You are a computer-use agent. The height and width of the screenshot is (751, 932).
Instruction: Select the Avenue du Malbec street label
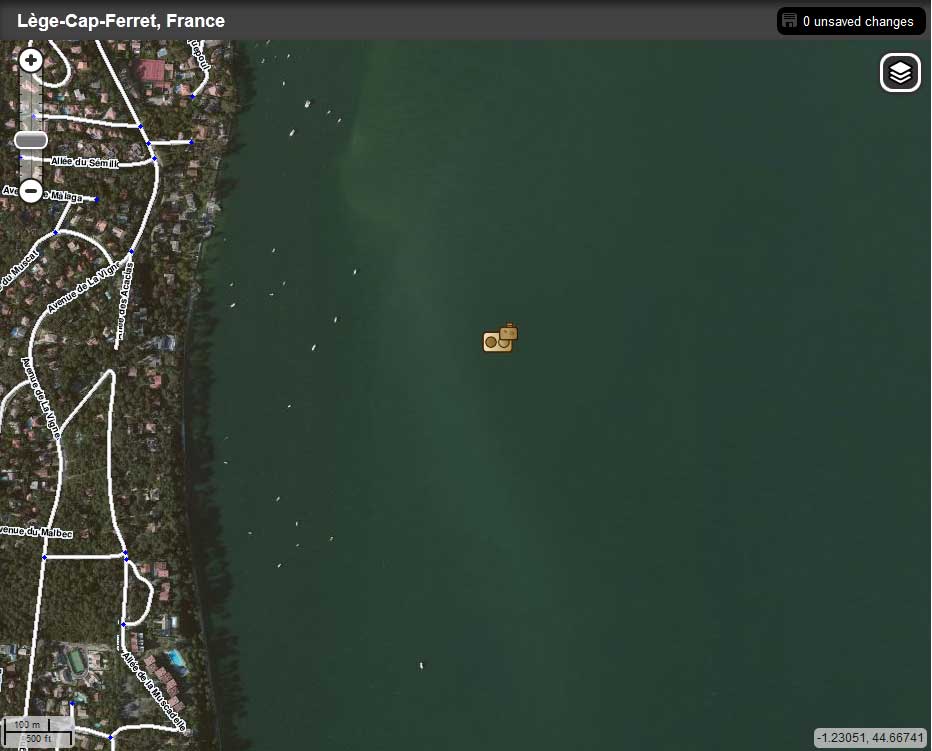[37, 532]
